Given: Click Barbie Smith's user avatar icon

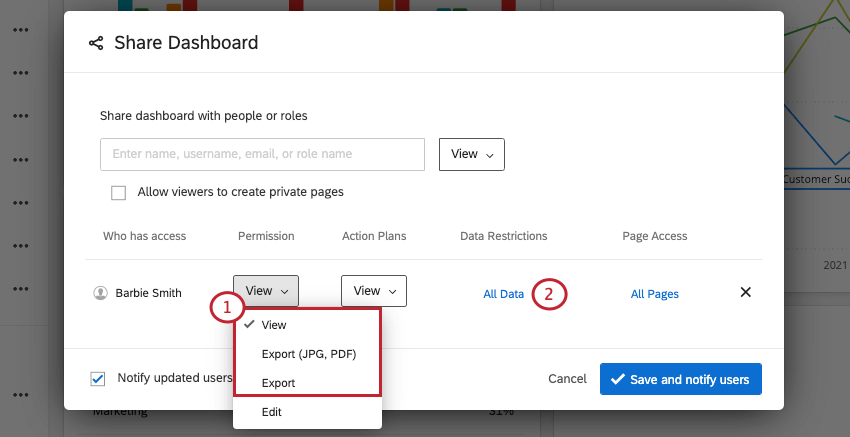Looking at the screenshot, I should pos(100,293).
